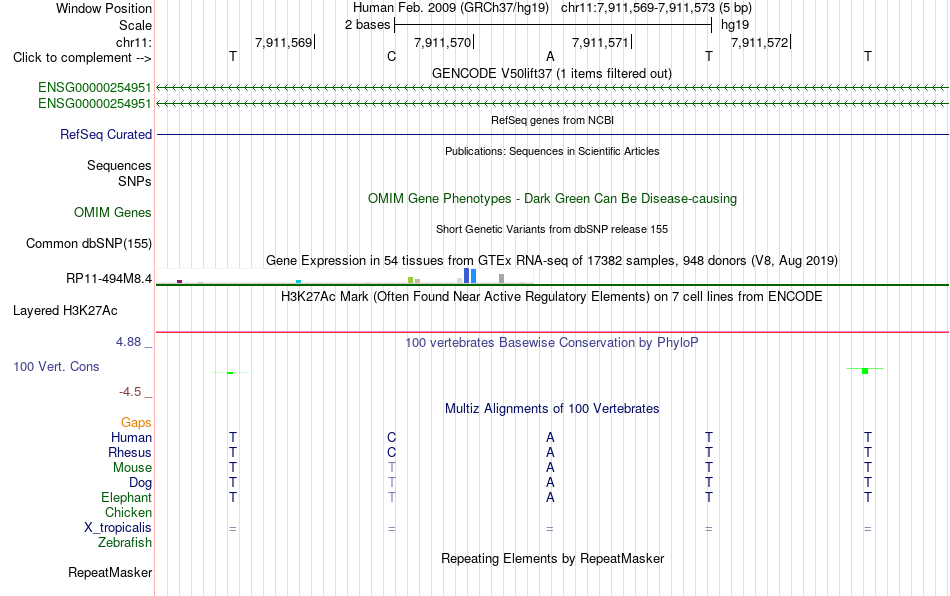Click the 7,911,570 ruler position
950x596 pixels.
[442, 42]
